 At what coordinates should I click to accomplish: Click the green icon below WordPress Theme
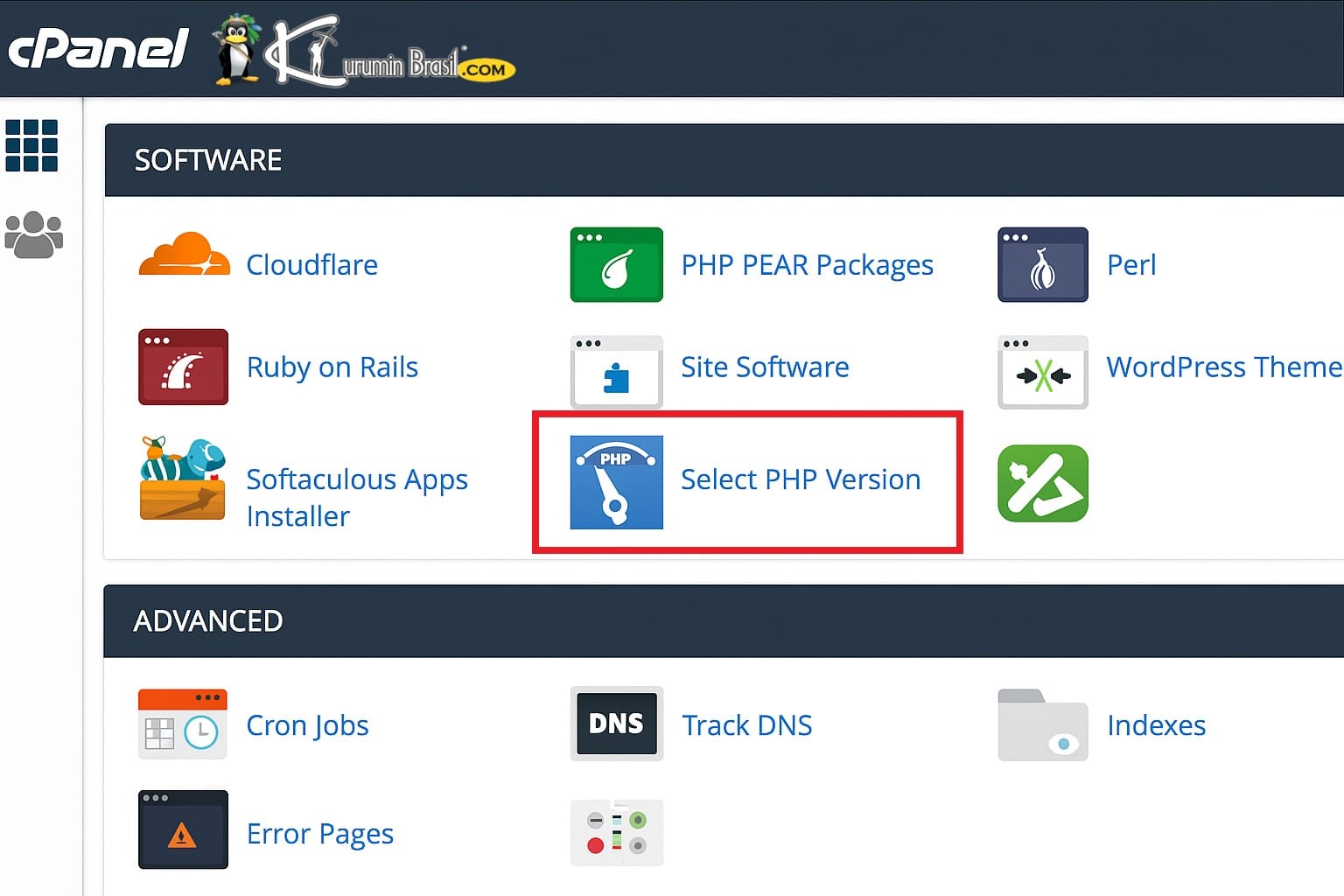click(x=1042, y=483)
